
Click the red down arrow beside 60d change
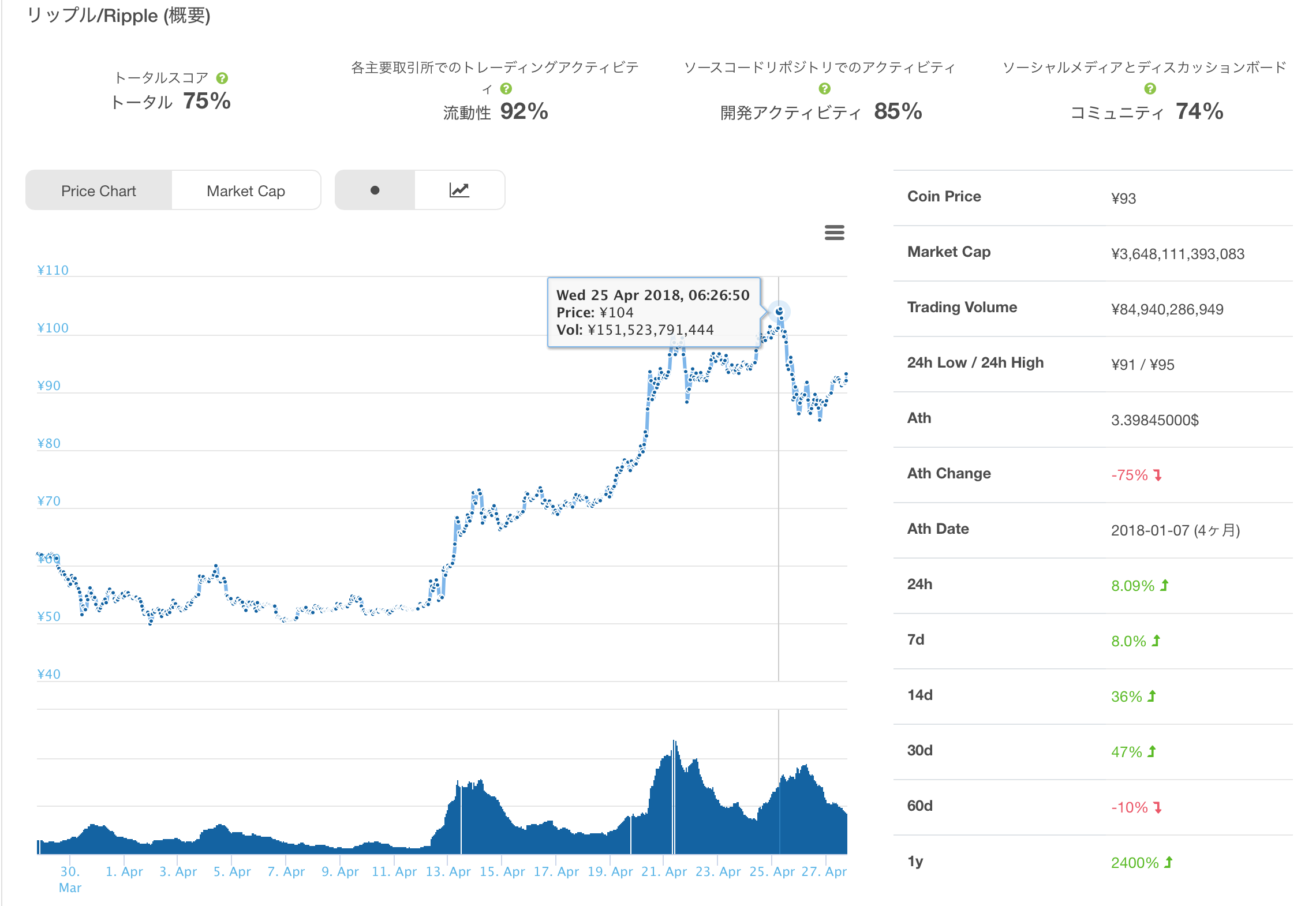pyautogui.click(x=1157, y=807)
